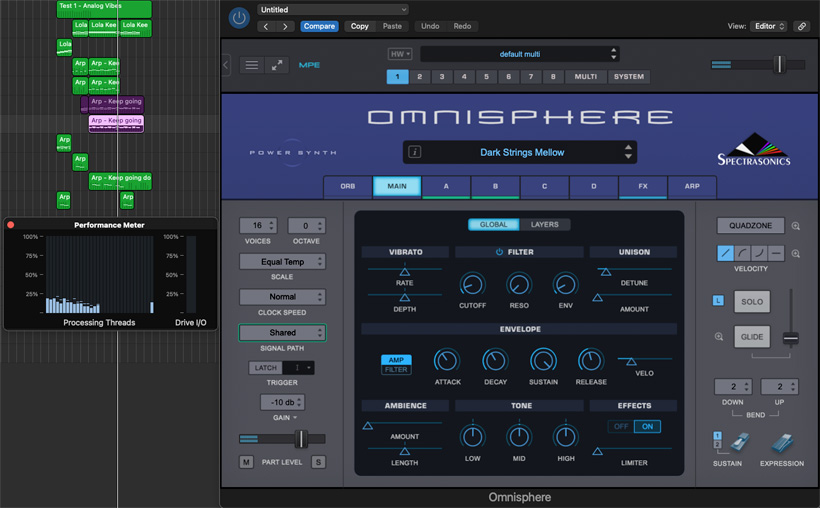Collapse the left sidebar chevron of plugin
Screen dimensions: 820x508
(226, 65)
